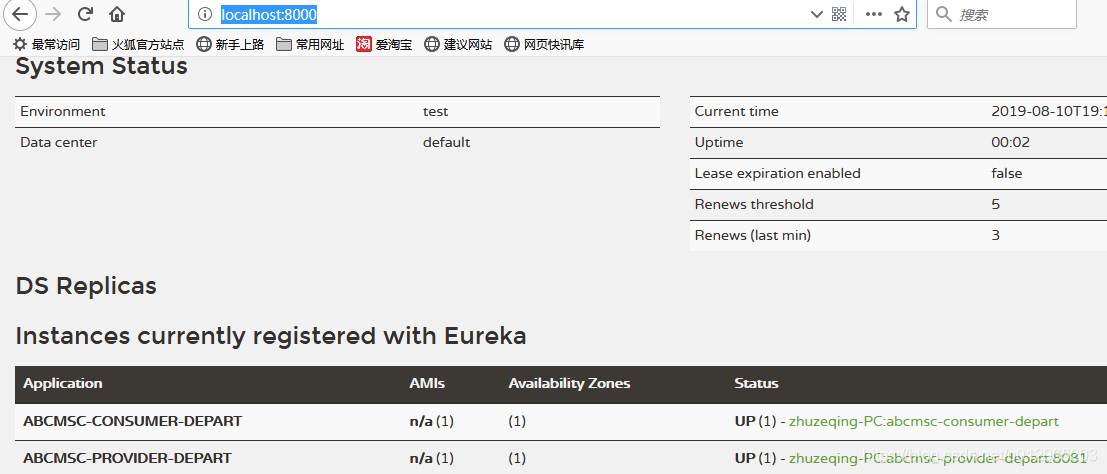Select the ABCMSC-CONSUMER-DEPART application name
The width and height of the screenshot is (1107, 474).
pos(133,422)
